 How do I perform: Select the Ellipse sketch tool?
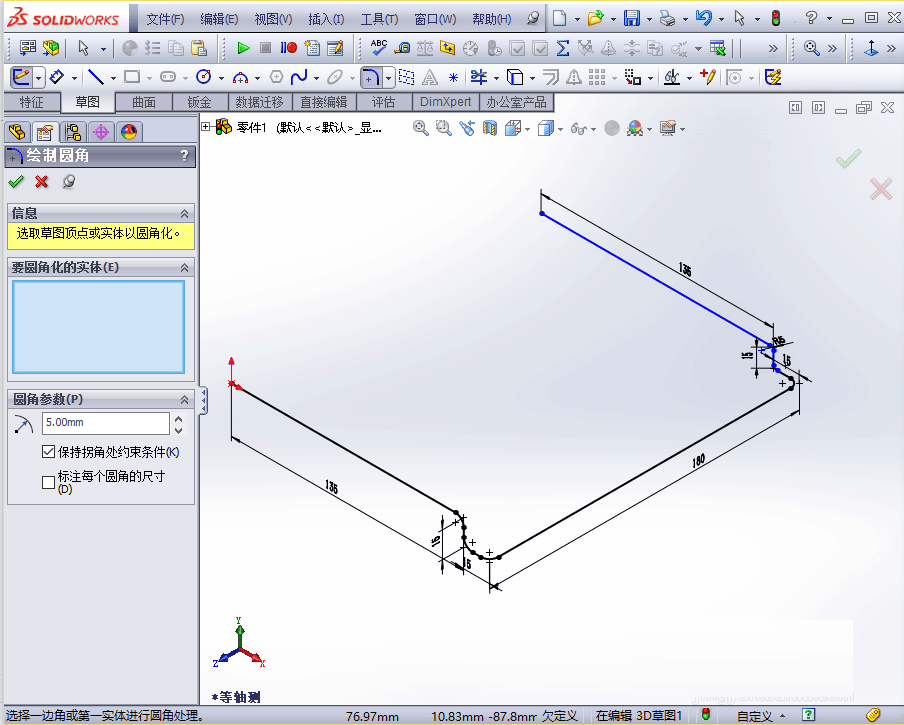pyautogui.click(x=333, y=77)
